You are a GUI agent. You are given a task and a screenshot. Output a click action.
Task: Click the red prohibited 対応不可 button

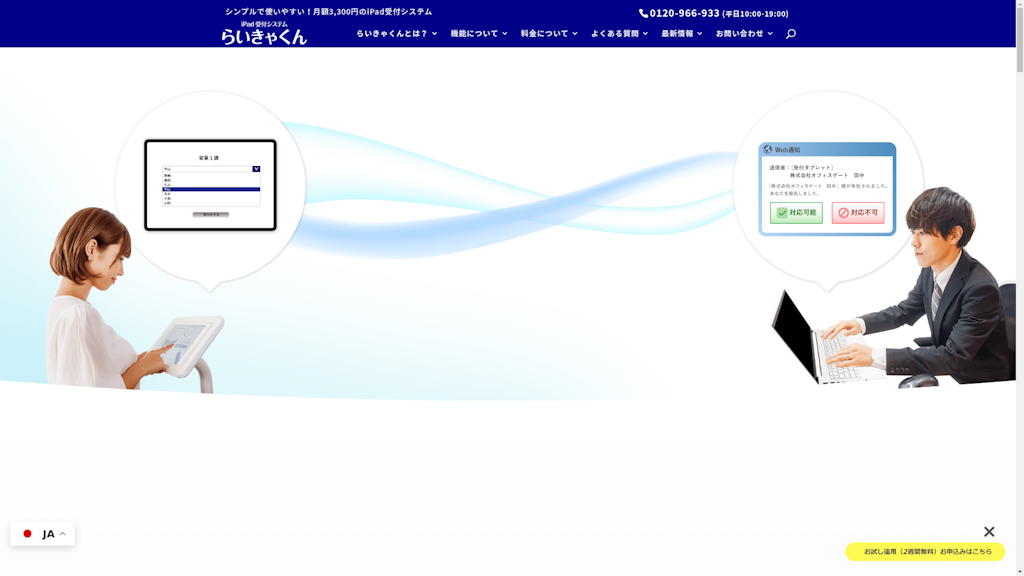coord(857,213)
